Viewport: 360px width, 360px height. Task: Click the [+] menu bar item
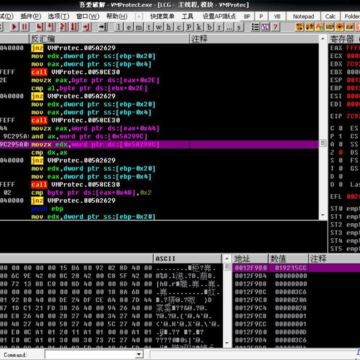click(x=139, y=16)
